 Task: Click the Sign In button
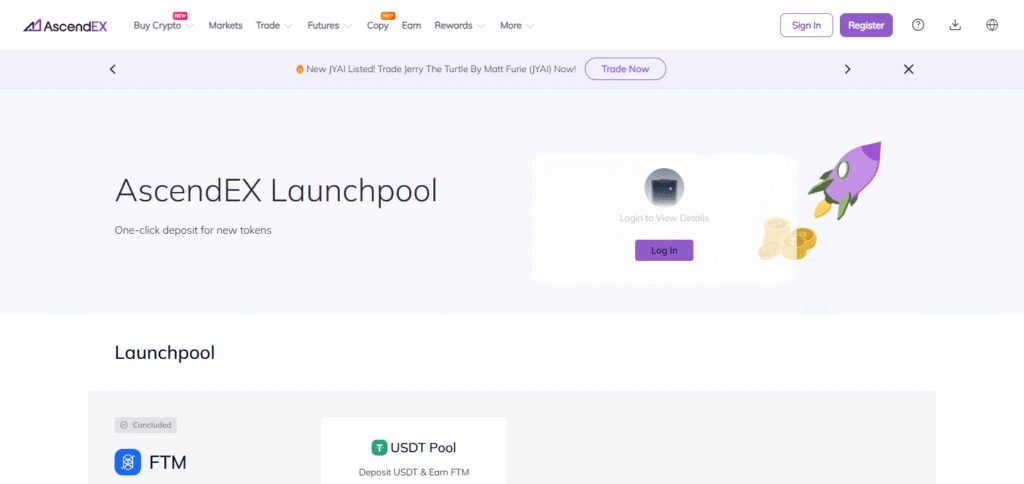(807, 25)
